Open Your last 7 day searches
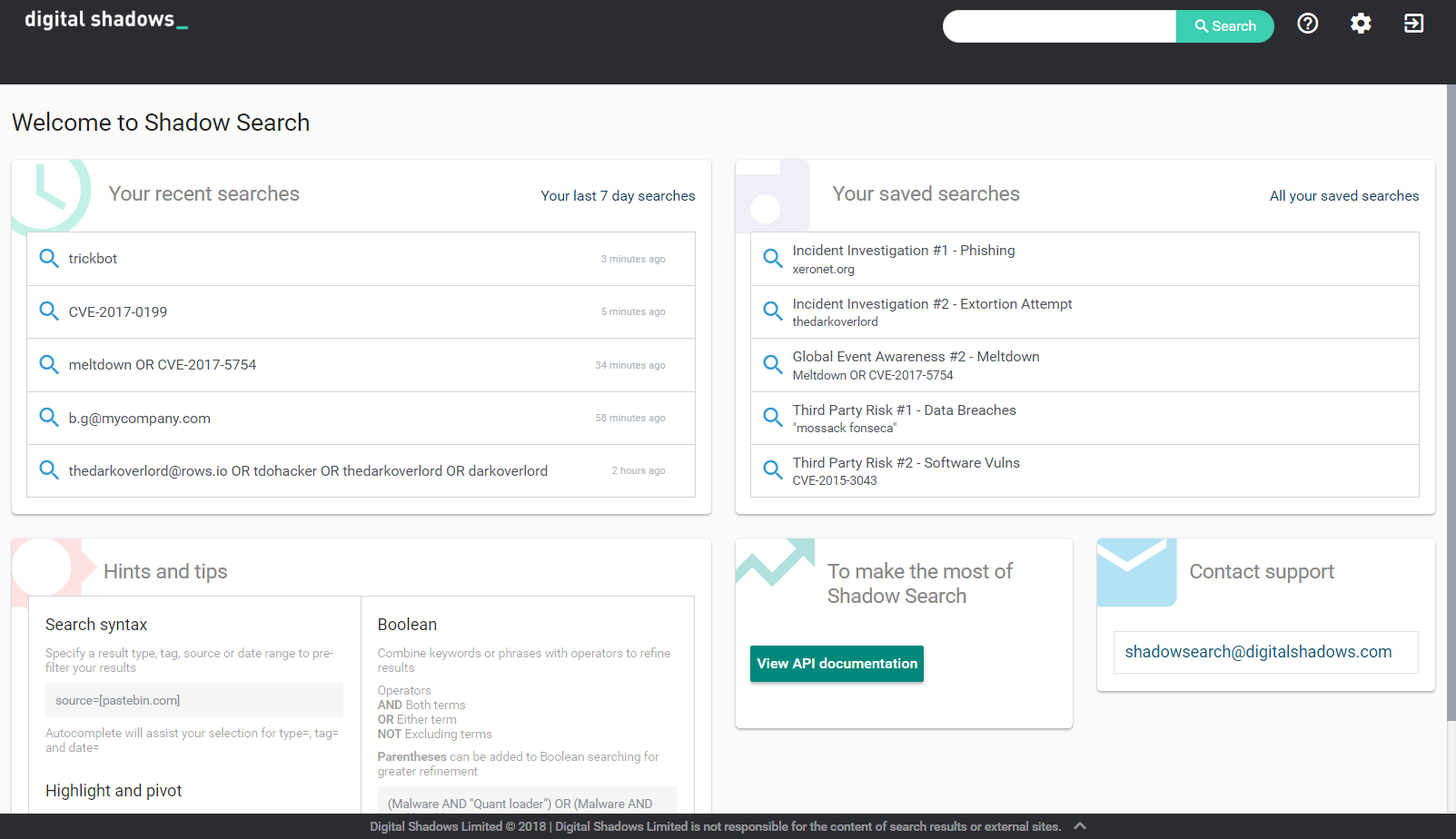Viewport: 1456px width, 839px height. [618, 196]
